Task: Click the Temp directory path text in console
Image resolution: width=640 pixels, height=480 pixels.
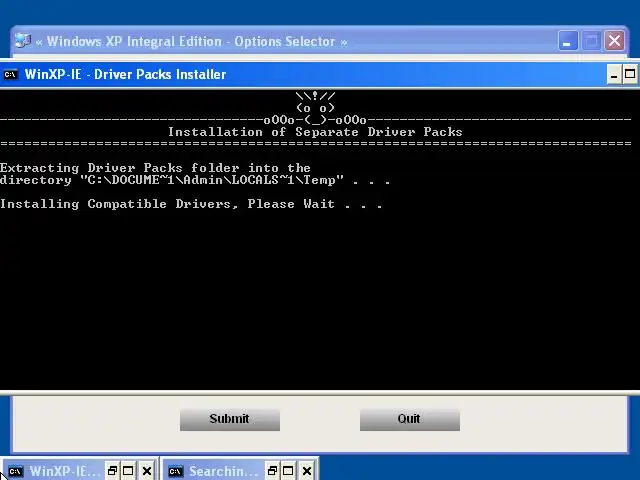Action: click(212, 180)
